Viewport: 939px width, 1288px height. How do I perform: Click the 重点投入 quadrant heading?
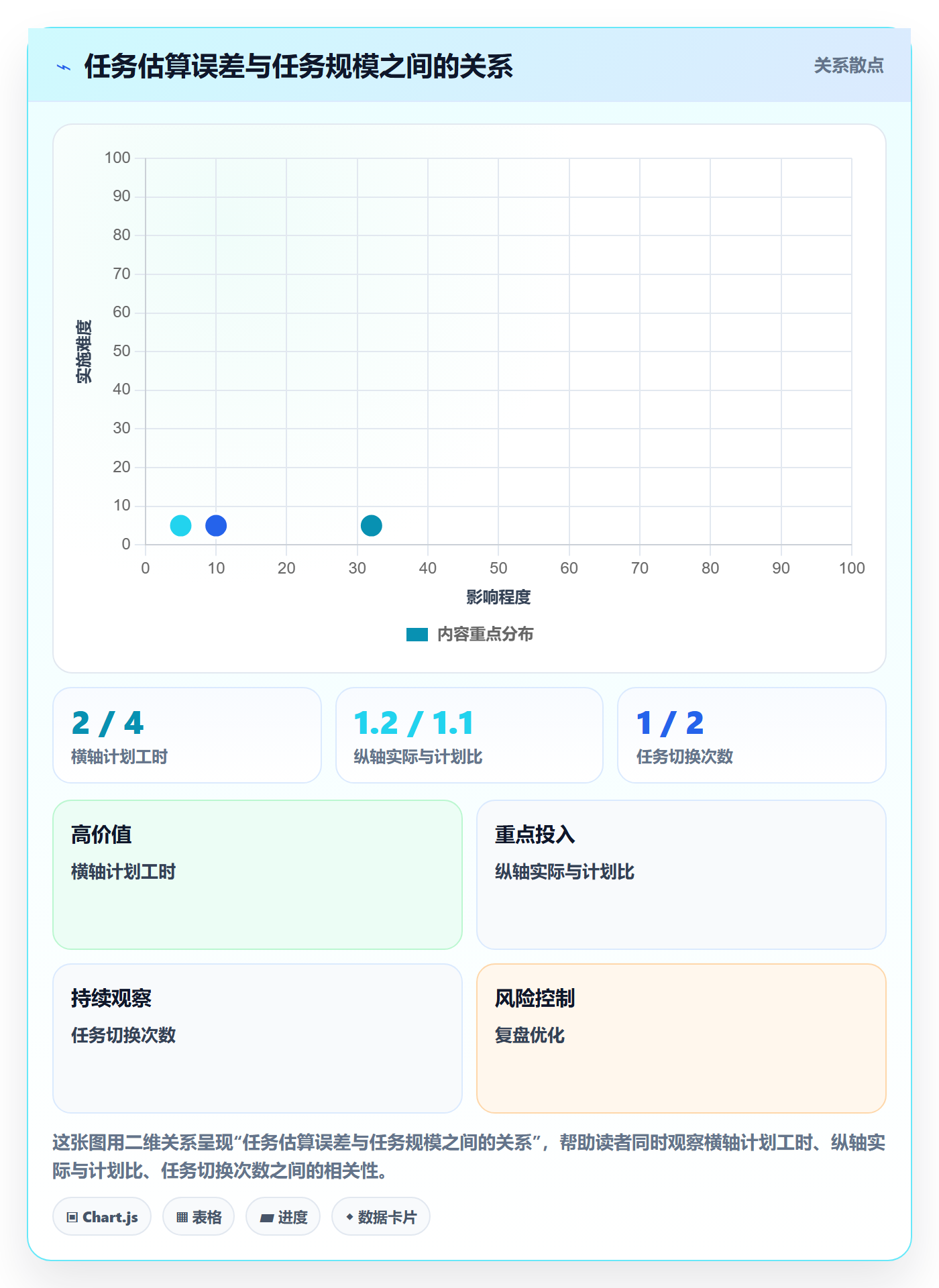(535, 835)
